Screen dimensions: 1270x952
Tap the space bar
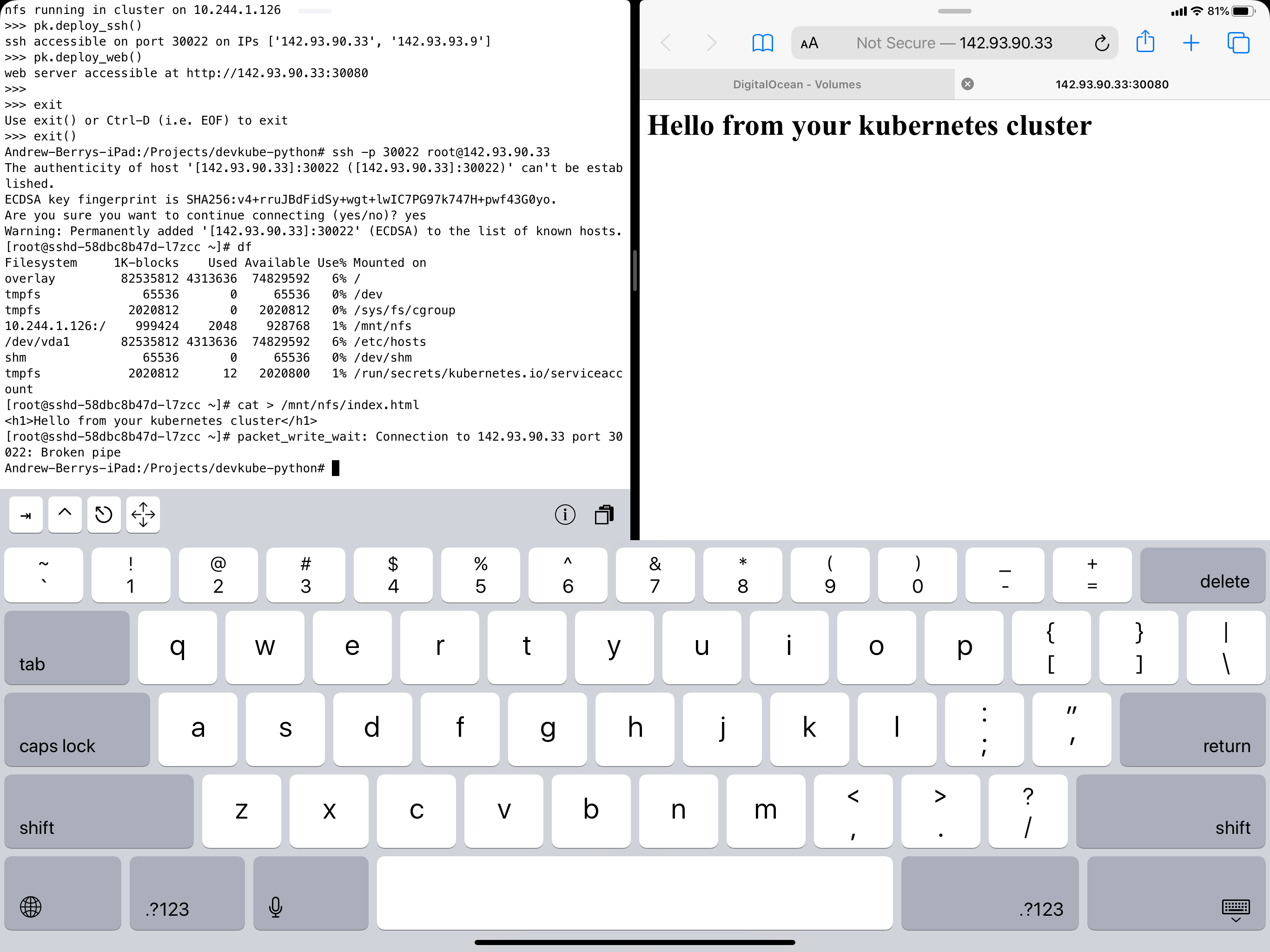635,893
